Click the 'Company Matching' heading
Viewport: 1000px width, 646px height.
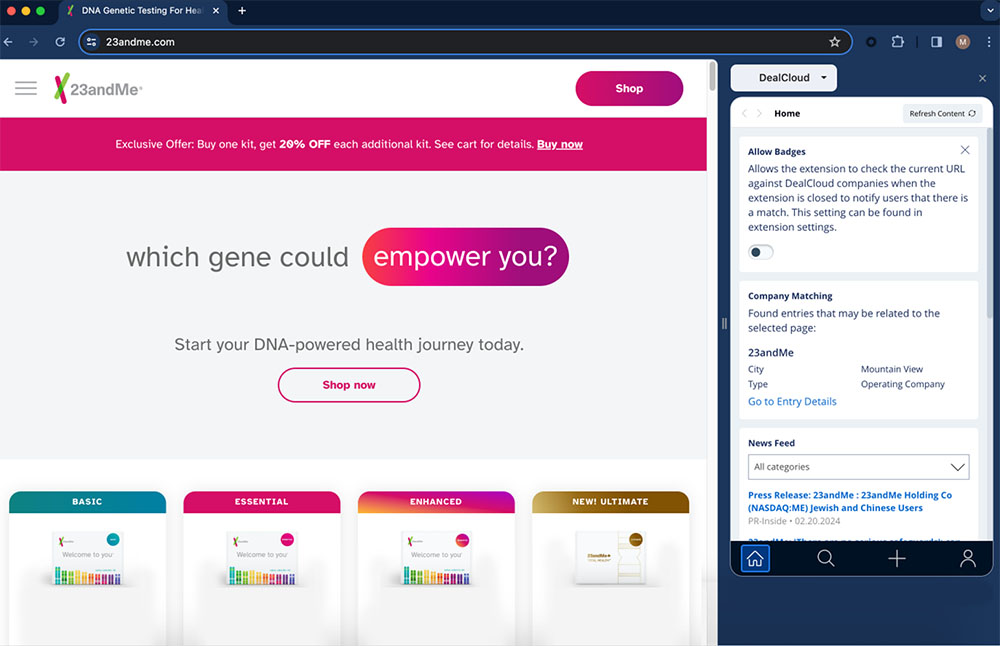click(x=790, y=296)
